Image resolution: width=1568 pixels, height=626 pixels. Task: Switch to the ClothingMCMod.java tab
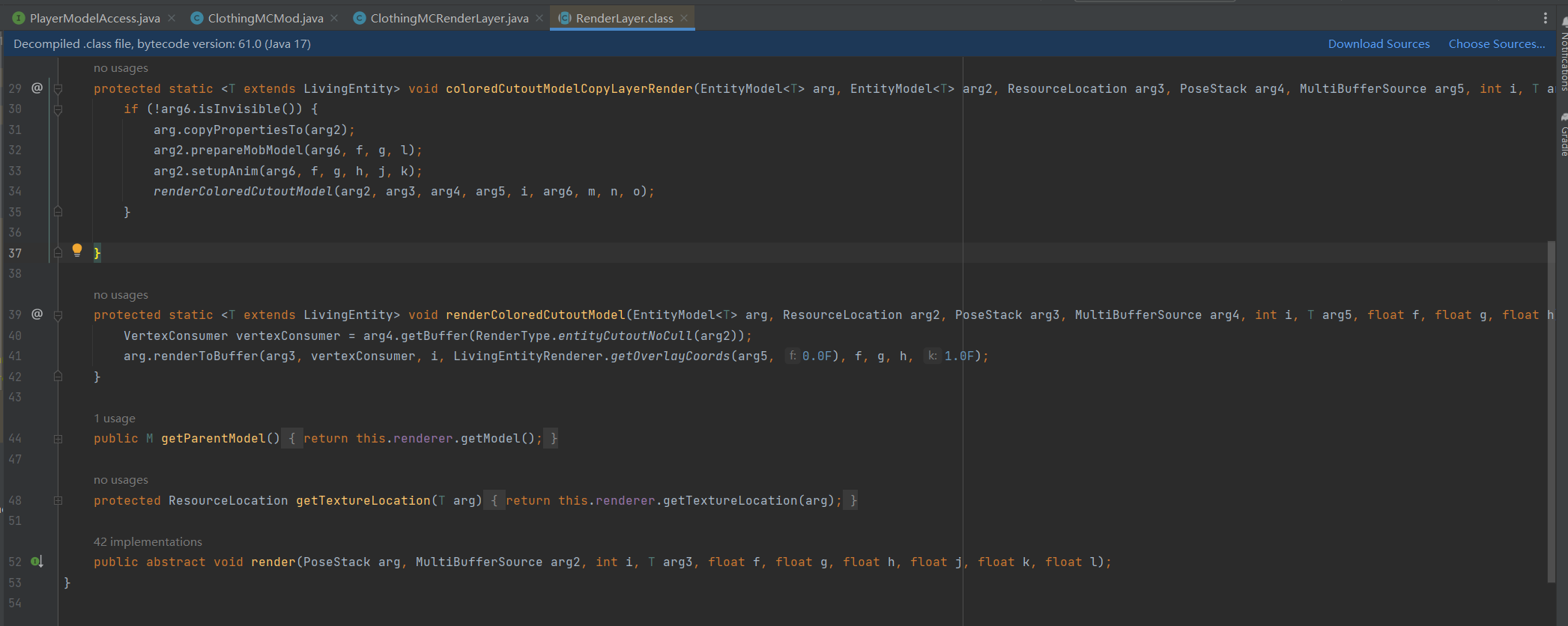click(x=265, y=18)
